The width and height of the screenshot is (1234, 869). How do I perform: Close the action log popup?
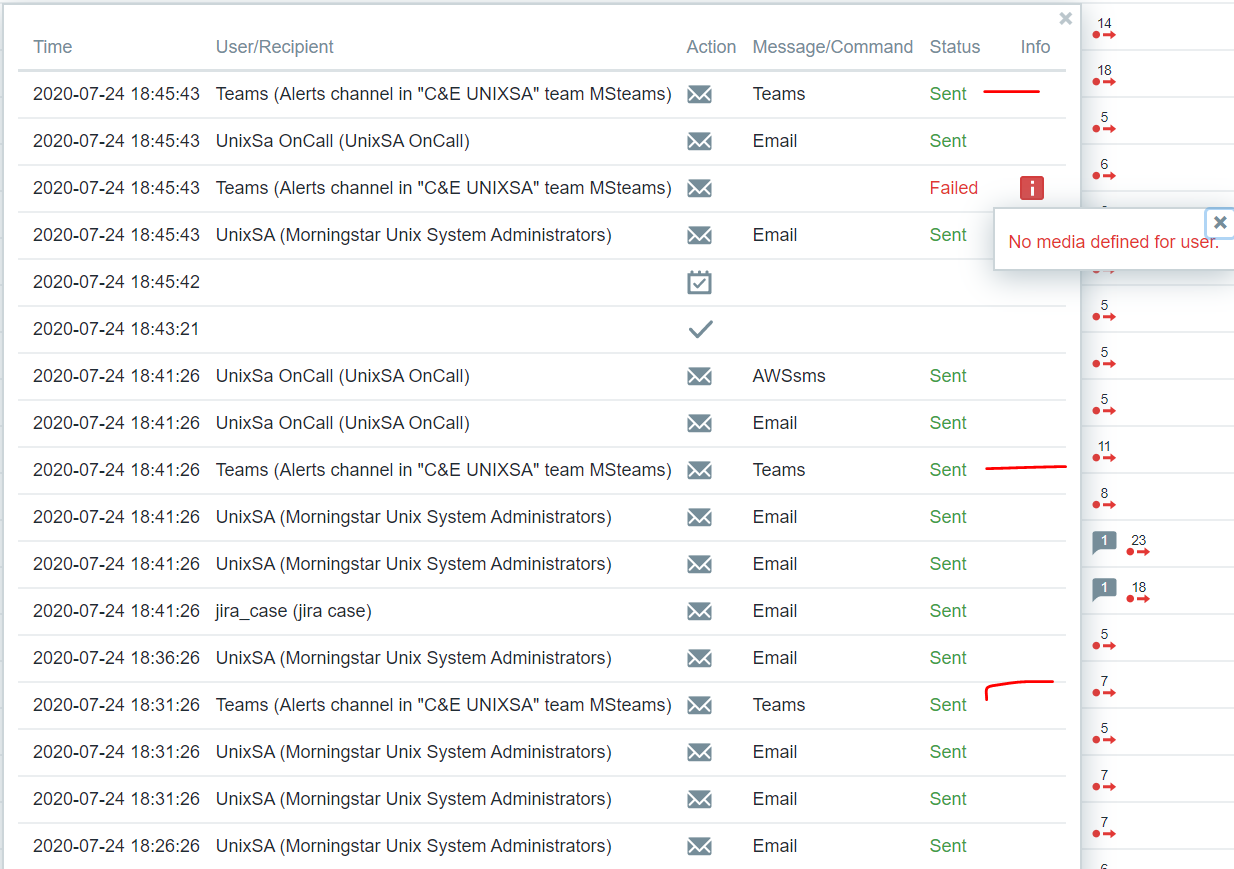point(1065,19)
